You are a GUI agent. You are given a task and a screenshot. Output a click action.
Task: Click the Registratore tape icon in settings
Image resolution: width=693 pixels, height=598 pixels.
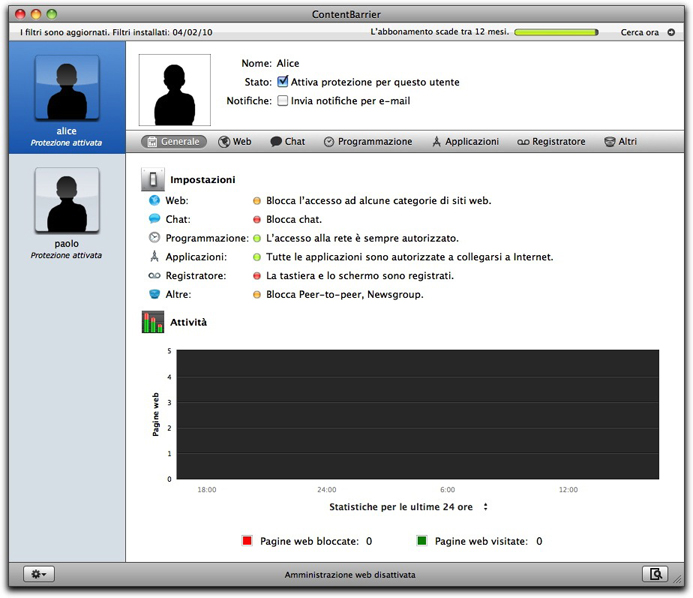[154, 275]
